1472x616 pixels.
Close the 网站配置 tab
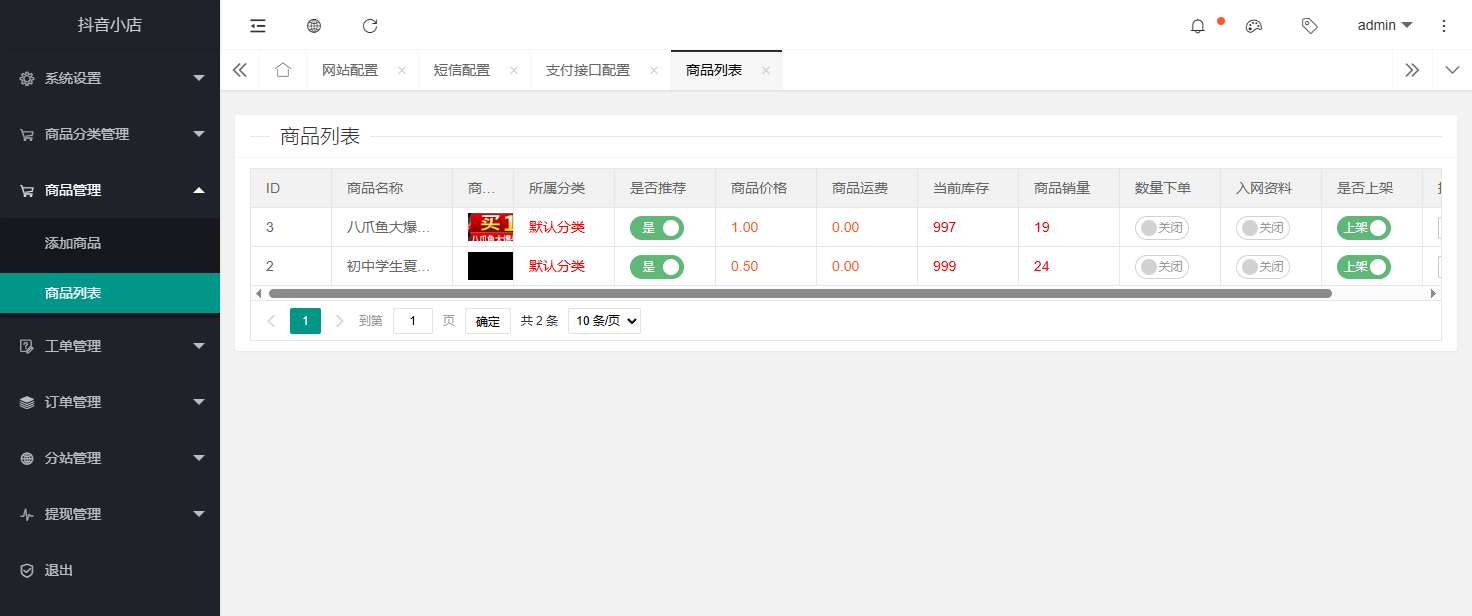402,70
